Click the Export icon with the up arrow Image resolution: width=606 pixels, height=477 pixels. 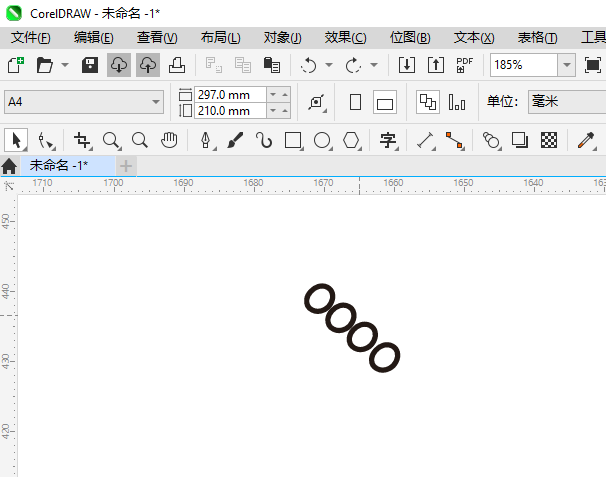coord(436,65)
